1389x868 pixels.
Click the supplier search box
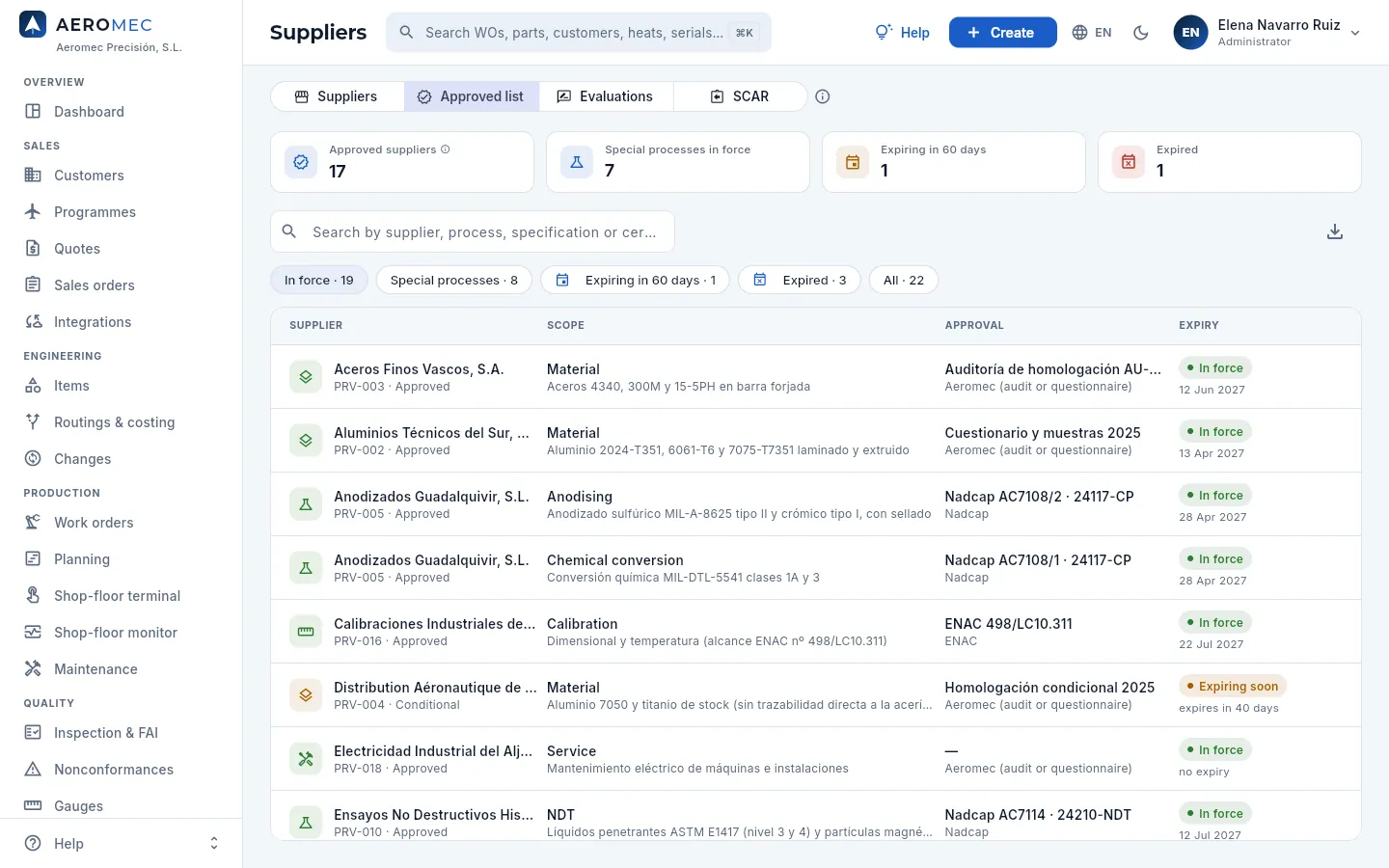pos(473,231)
